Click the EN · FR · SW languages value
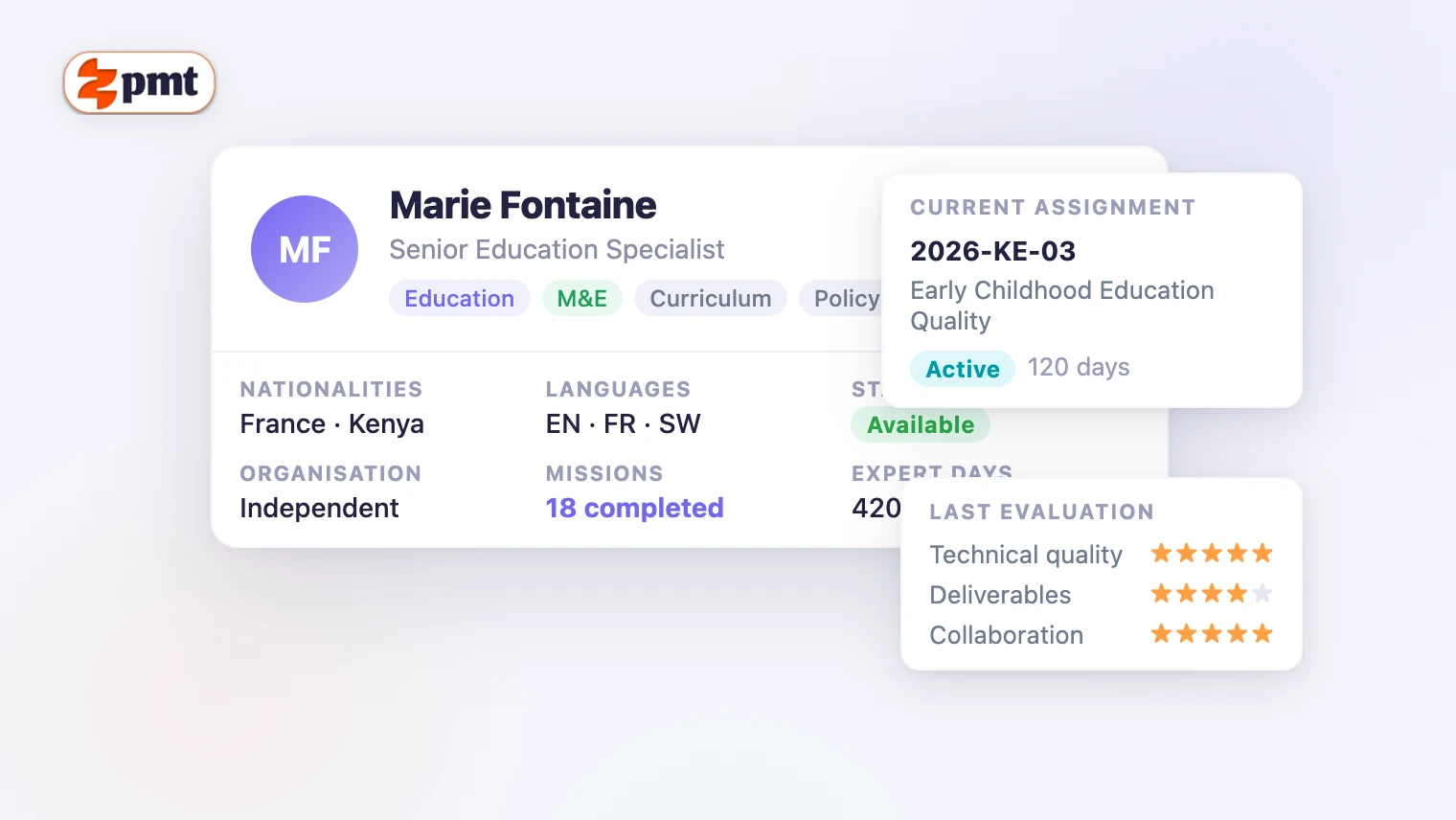 [x=624, y=423]
